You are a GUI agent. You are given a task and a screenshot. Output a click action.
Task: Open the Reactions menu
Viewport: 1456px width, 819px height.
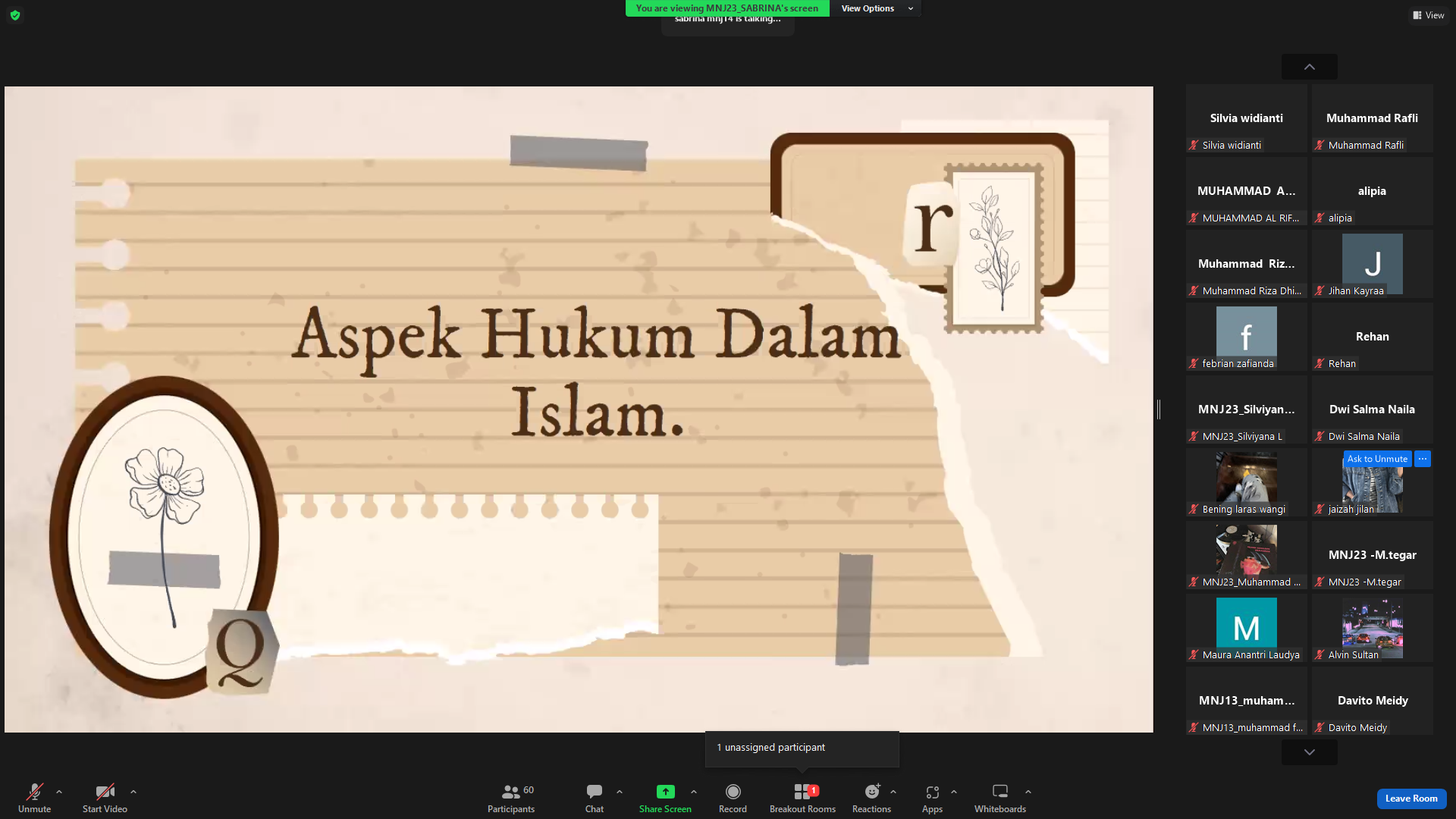(x=872, y=798)
